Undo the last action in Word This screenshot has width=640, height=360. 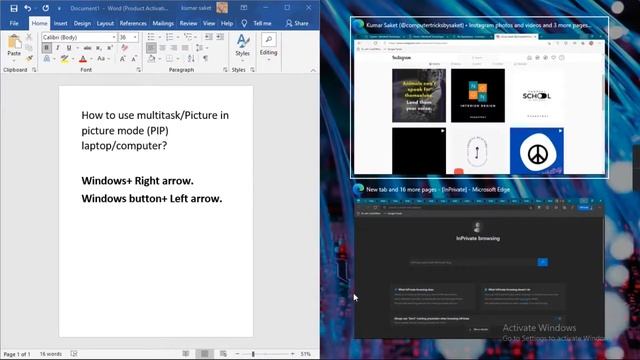(27, 8)
